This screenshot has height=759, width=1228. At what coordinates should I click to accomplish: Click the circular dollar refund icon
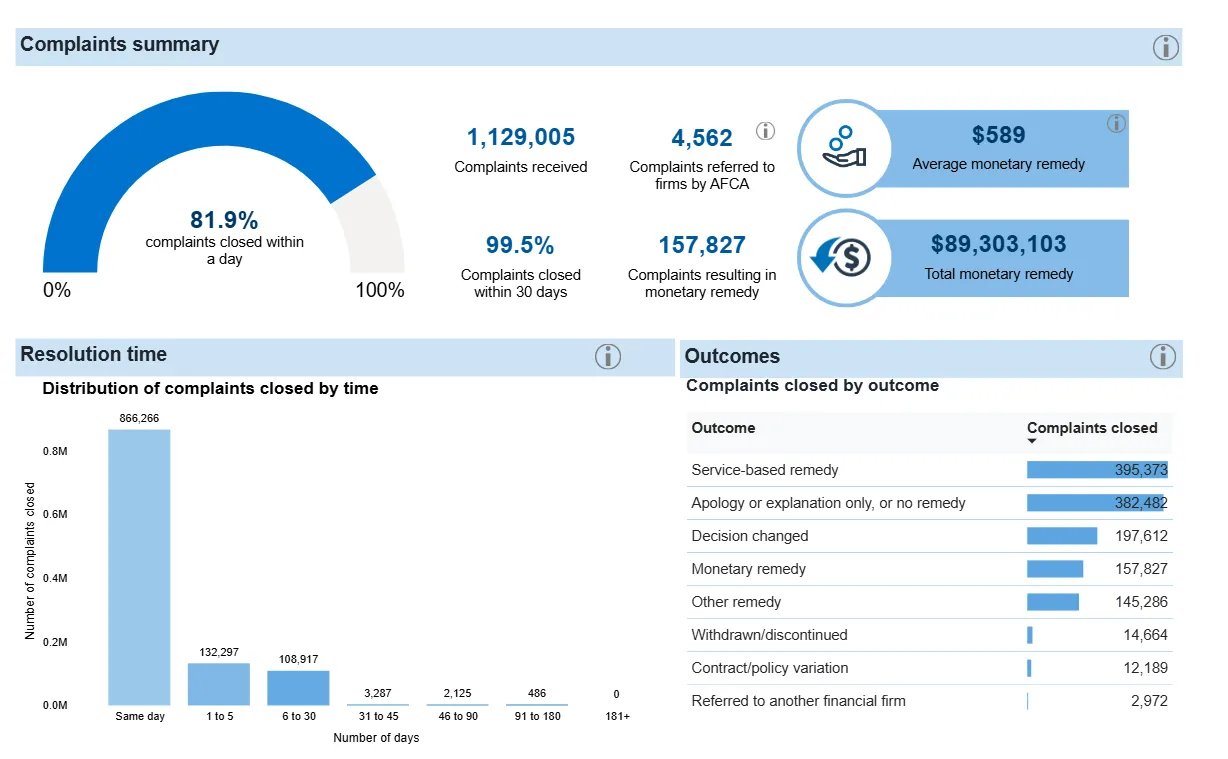coord(845,258)
